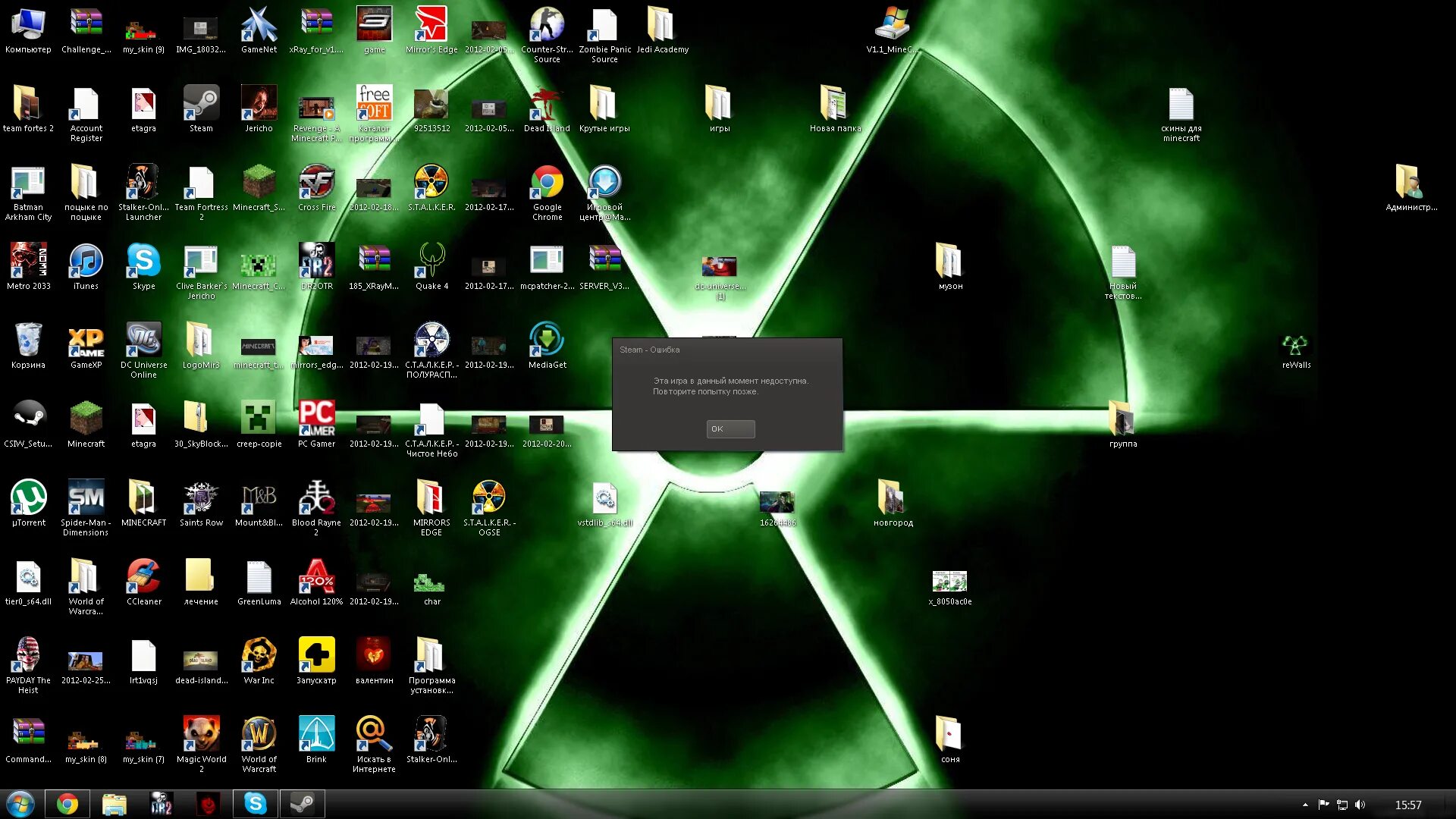Open the Spider-Man Dimensions icon
This screenshot has height=819, width=1456.
tap(86, 497)
